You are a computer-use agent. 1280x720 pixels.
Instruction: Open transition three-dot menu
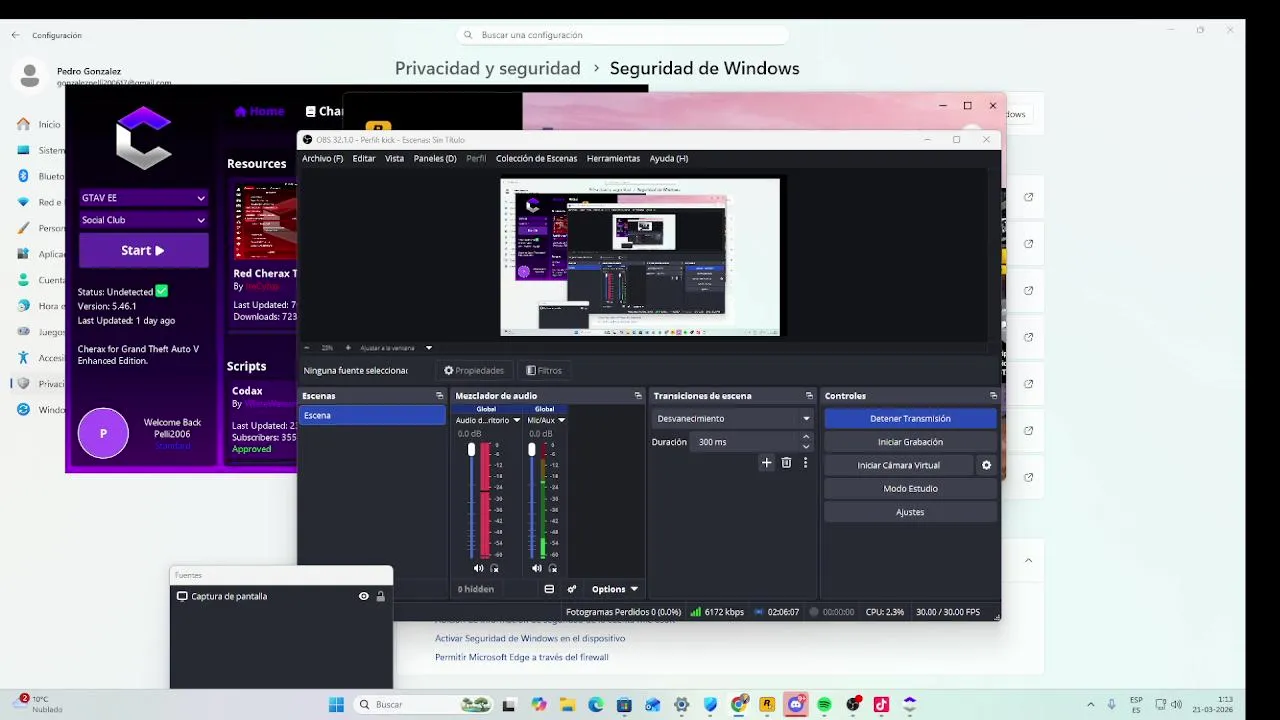point(805,463)
